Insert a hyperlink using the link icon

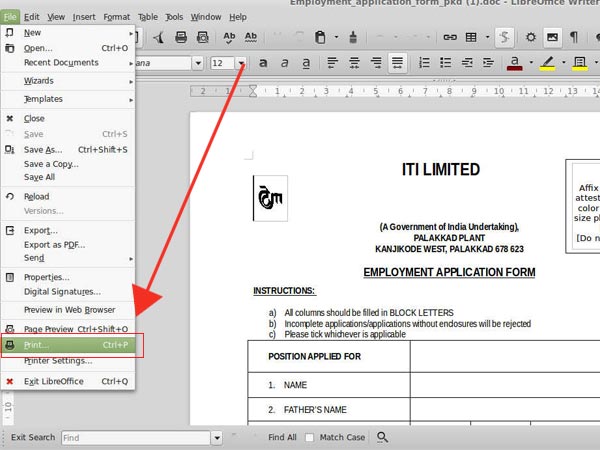pos(450,37)
